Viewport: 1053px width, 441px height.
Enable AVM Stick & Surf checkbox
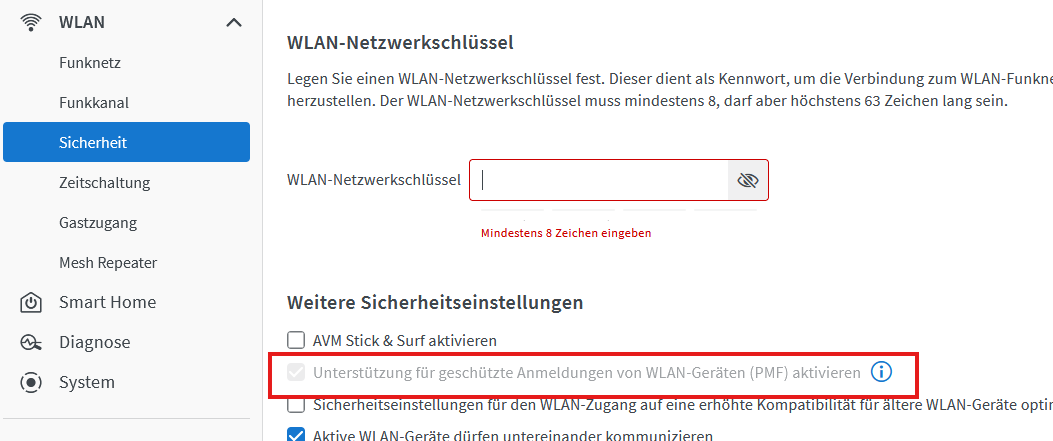(x=296, y=341)
